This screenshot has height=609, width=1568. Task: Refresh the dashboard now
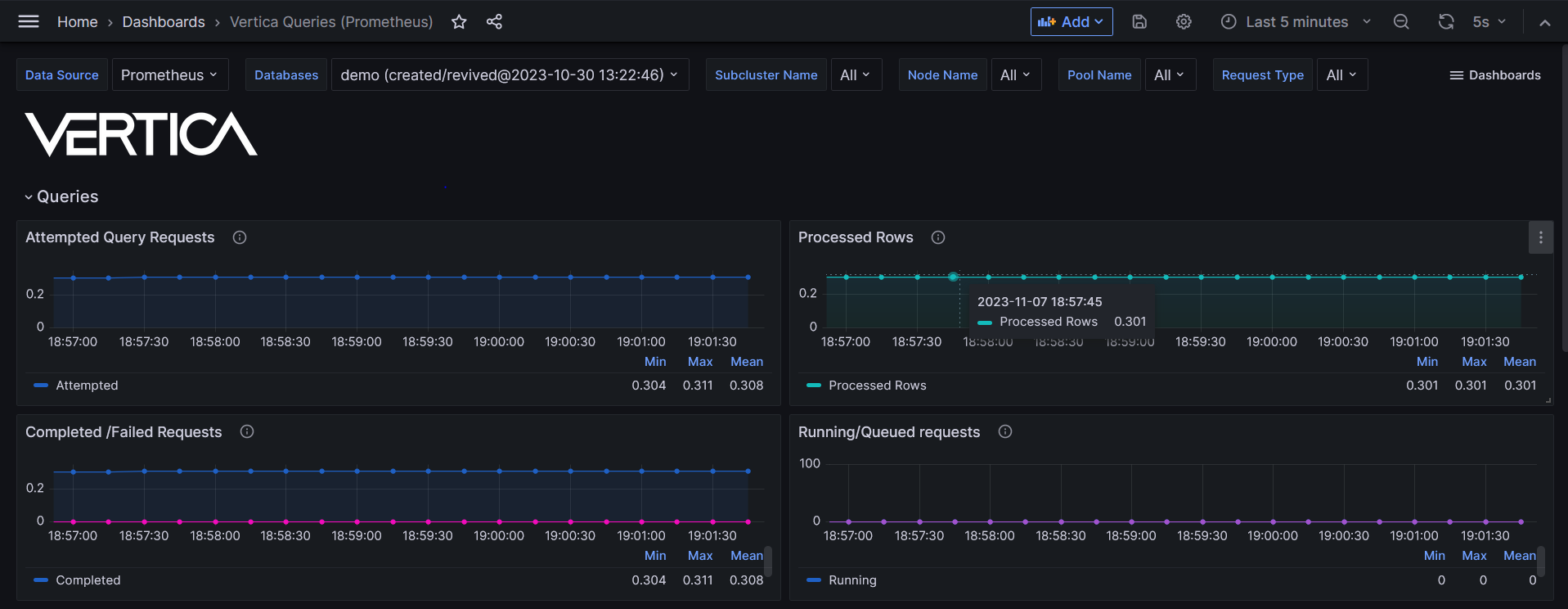[x=1446, y=22]
